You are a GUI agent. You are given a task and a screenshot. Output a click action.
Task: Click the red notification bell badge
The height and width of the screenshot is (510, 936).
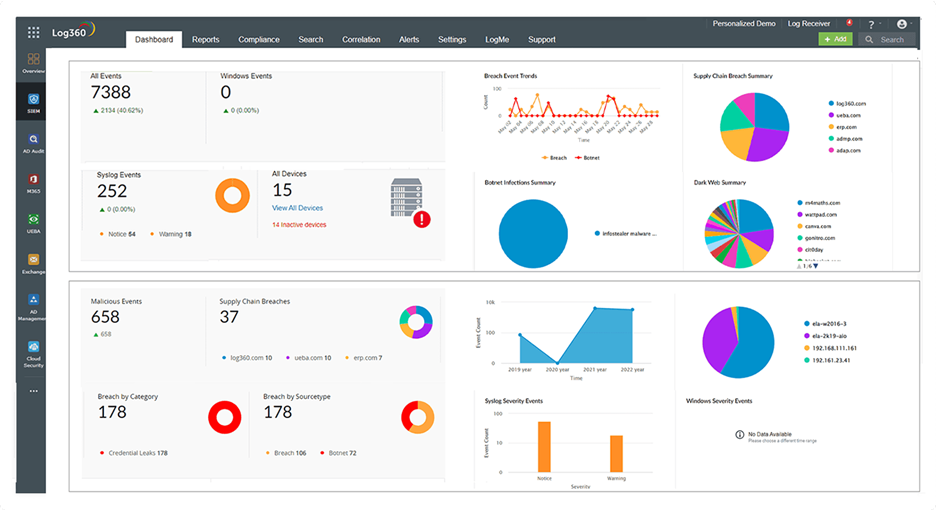pos(849,22)
